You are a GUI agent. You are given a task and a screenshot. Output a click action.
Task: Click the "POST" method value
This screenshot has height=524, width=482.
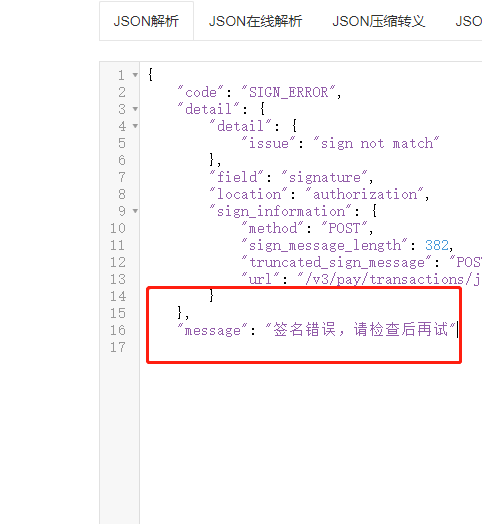click(344, 228)
